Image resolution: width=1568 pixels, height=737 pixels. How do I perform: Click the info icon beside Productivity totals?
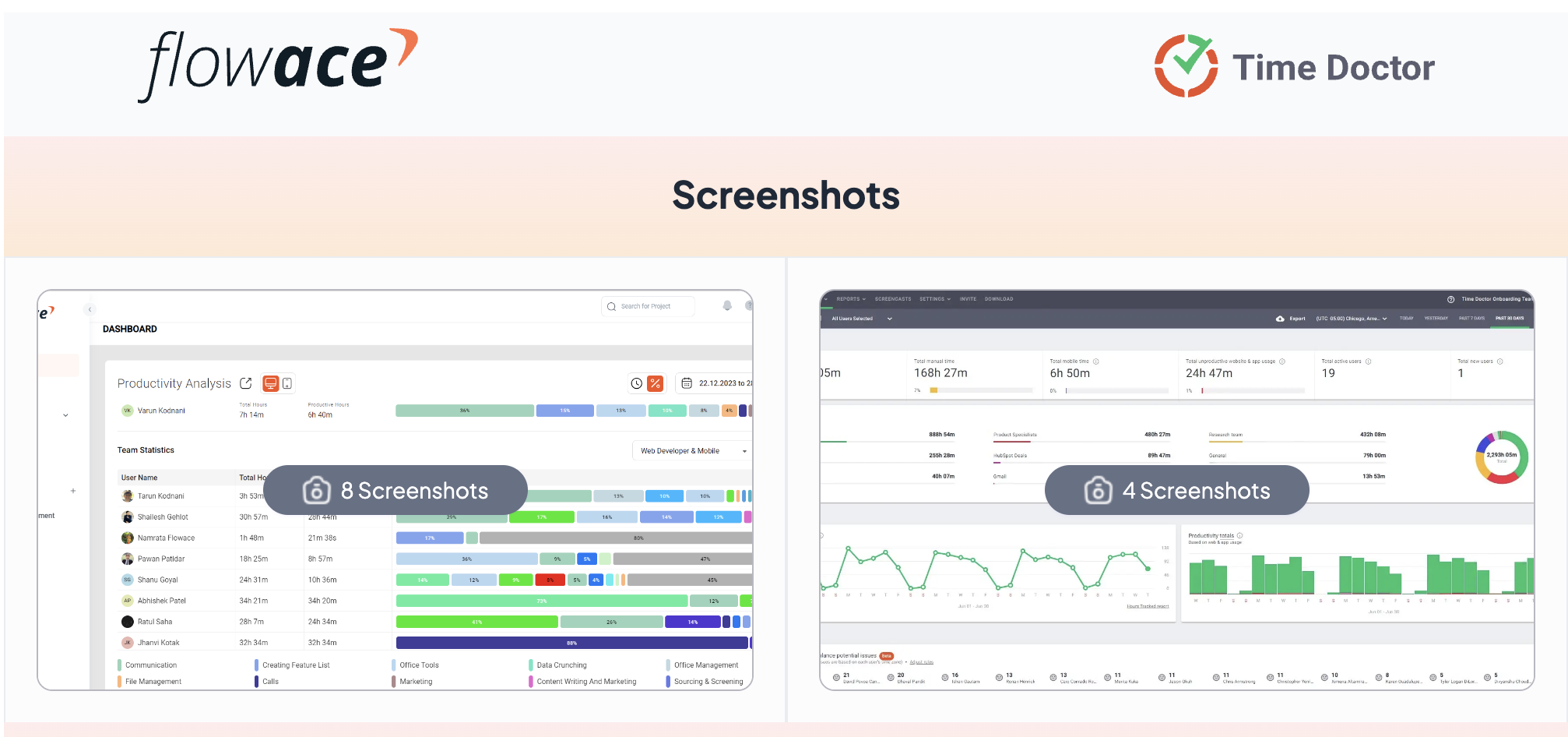pyautogui.click(x=1239, y=535)
